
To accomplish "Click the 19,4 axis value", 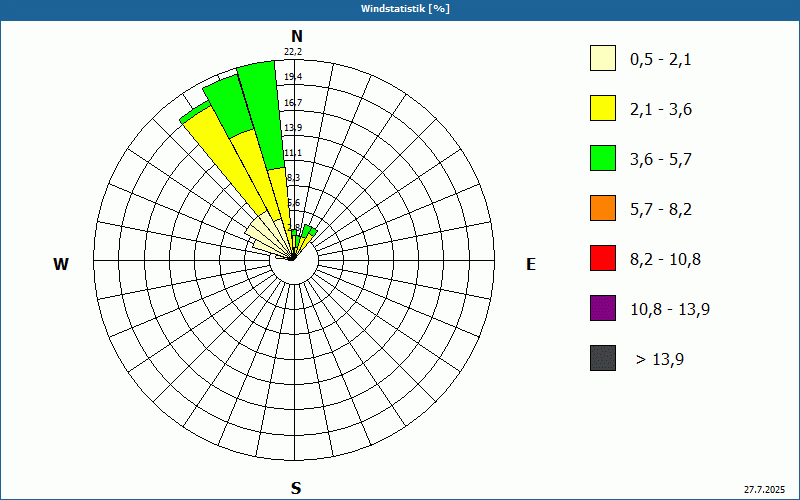I will 293,77.
